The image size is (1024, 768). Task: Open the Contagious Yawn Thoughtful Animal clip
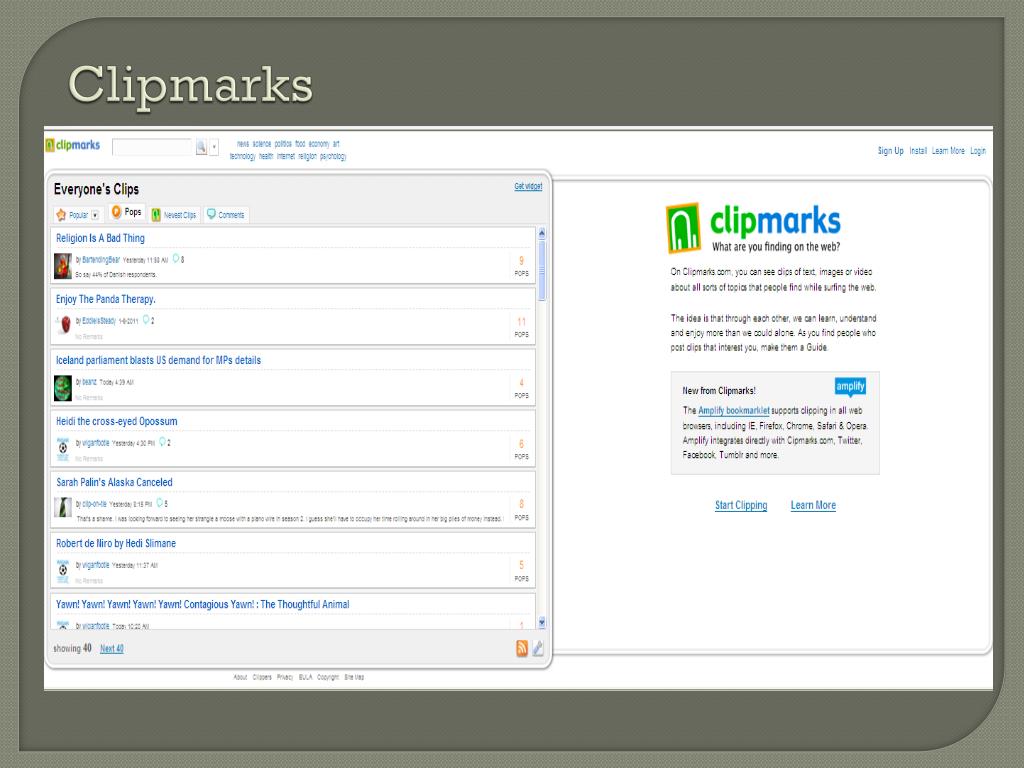point(202,605)
